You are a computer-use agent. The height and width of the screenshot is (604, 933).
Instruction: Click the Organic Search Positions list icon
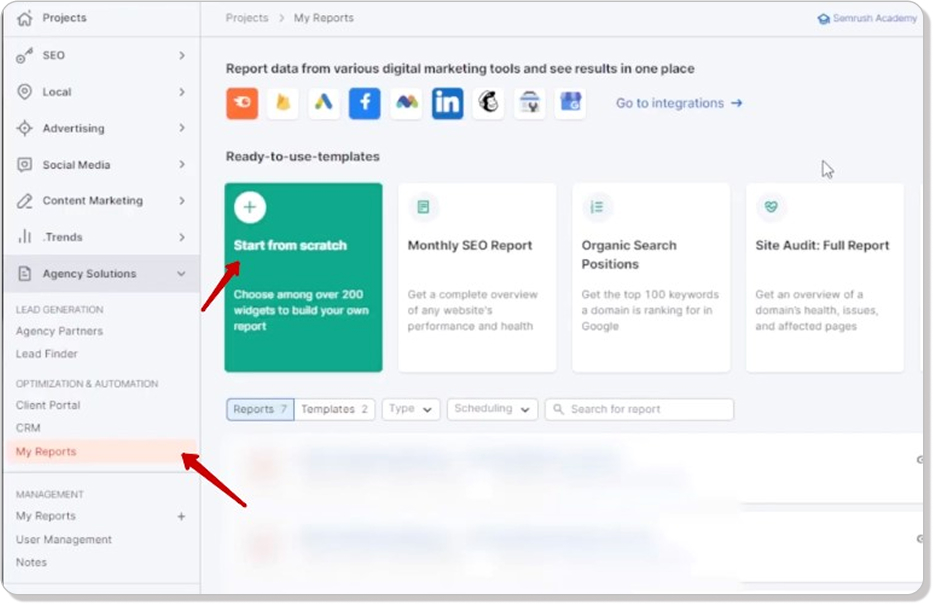pyautogui.click(x=597, y=207)
